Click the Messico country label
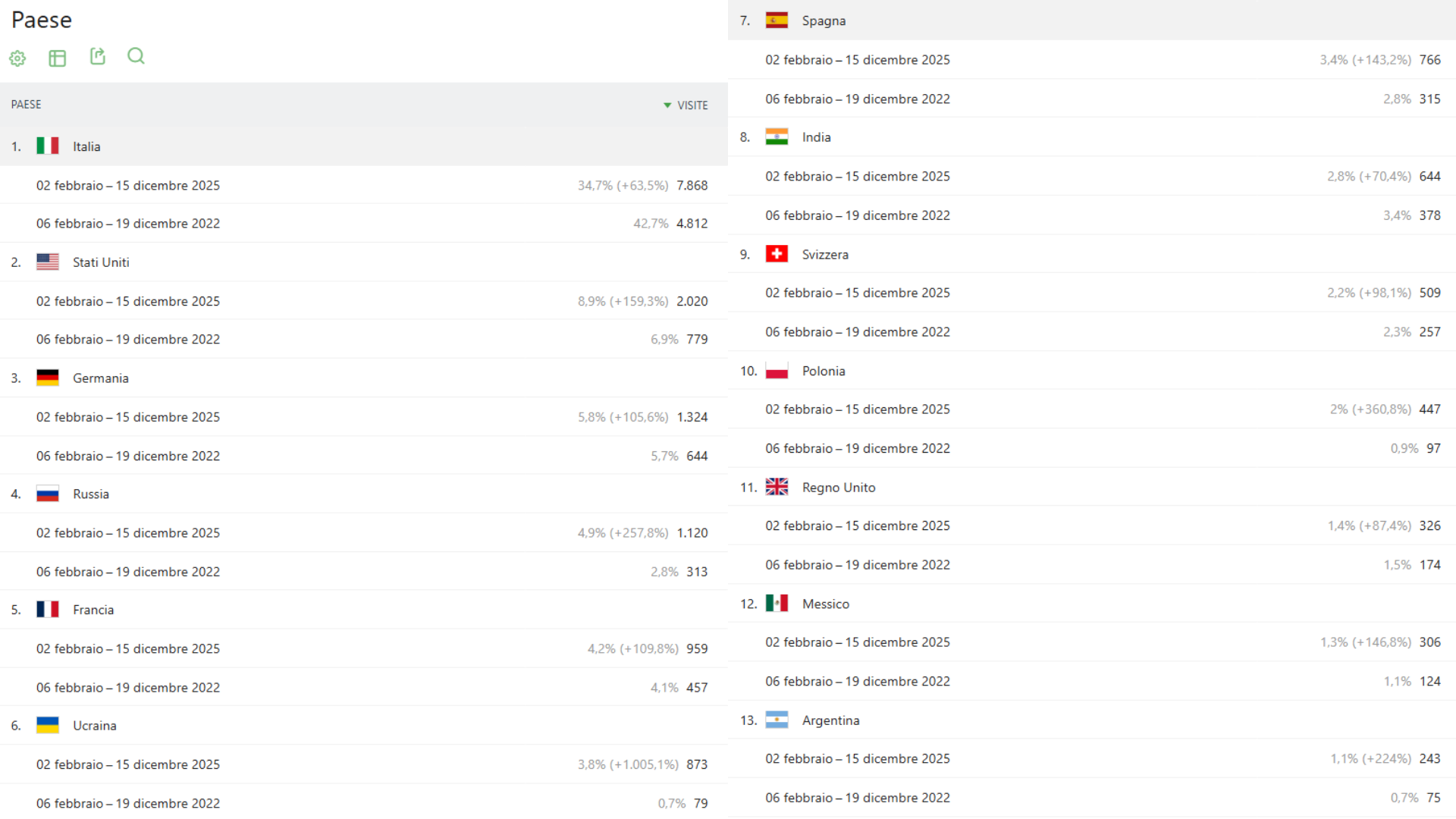The width and height of the screenshot is (1456, 819). [825, 604]
